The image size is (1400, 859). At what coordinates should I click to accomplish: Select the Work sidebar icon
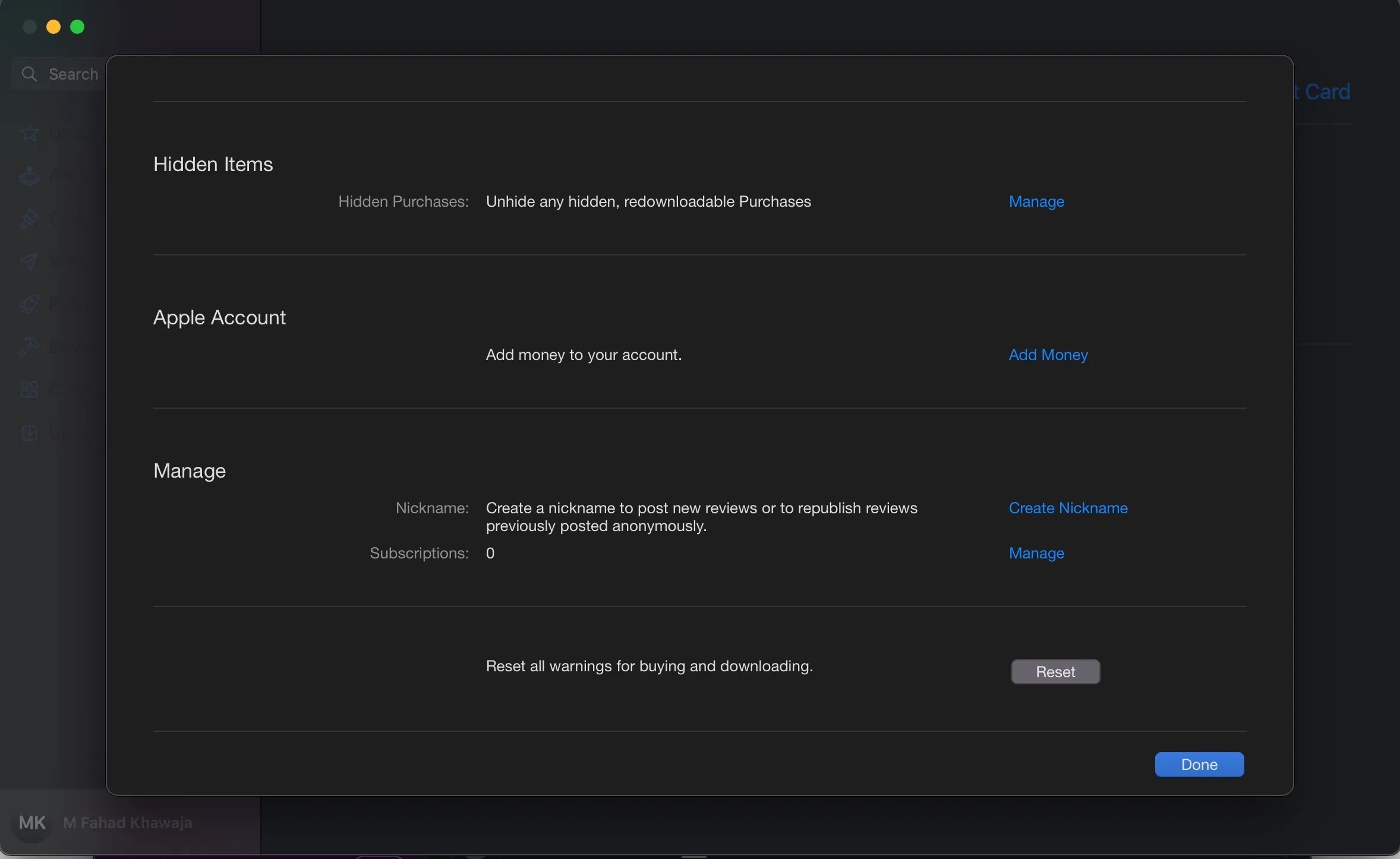[28, 261]
